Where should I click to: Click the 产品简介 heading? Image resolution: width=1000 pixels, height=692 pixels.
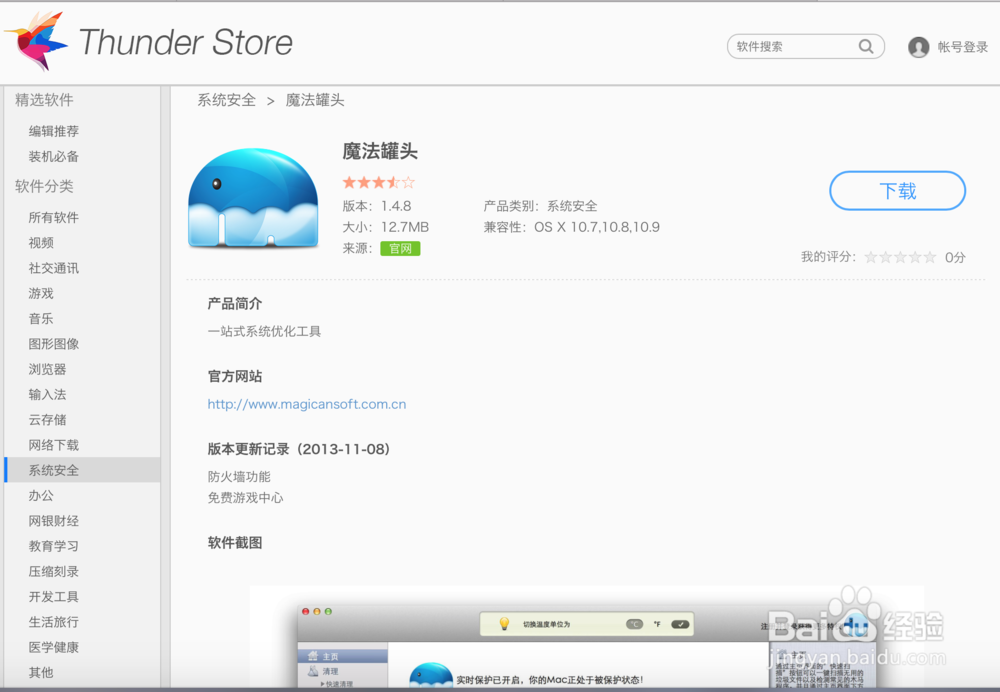click(235, 304)
